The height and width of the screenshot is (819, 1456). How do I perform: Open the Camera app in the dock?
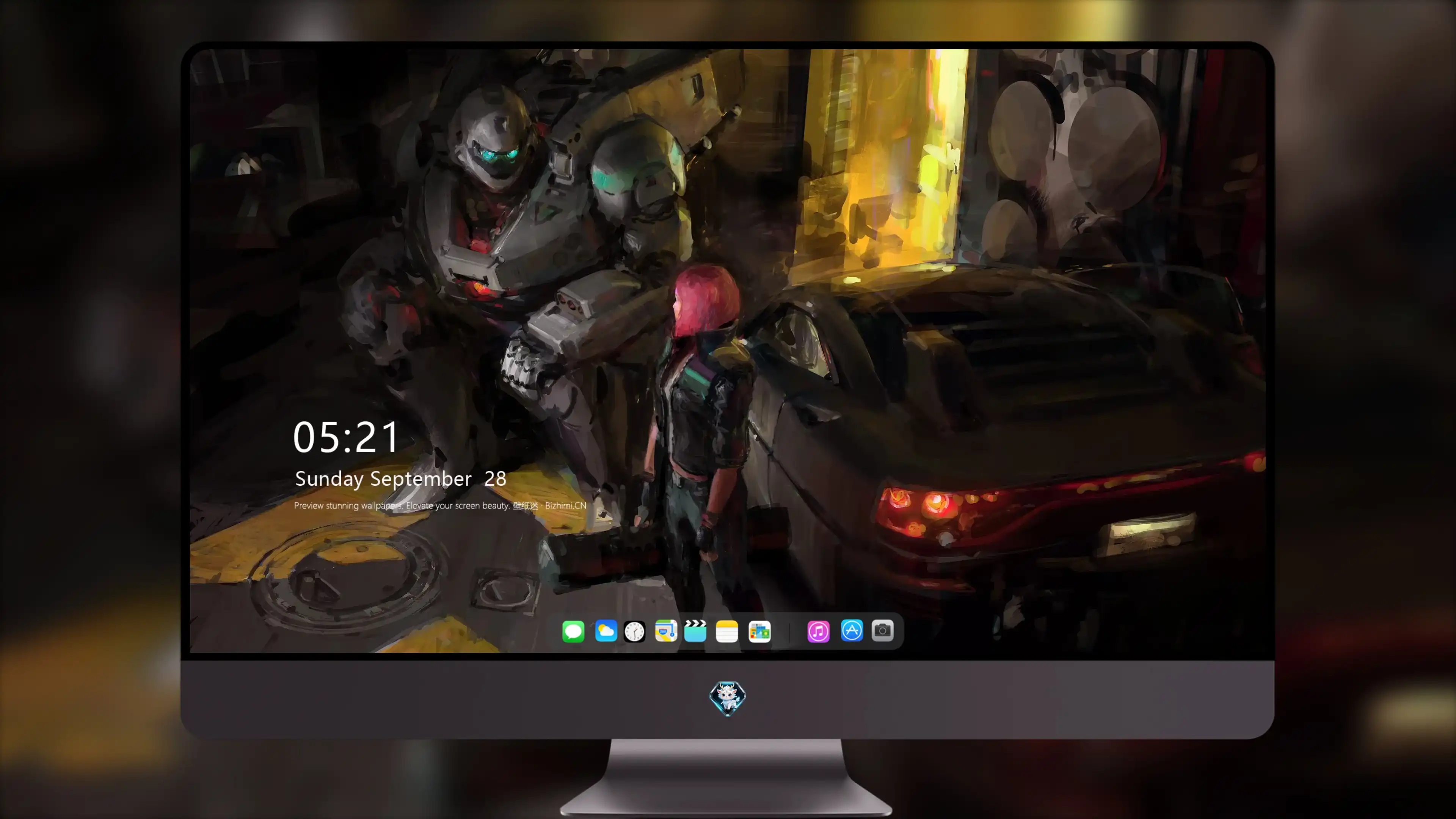coord(882,630)
